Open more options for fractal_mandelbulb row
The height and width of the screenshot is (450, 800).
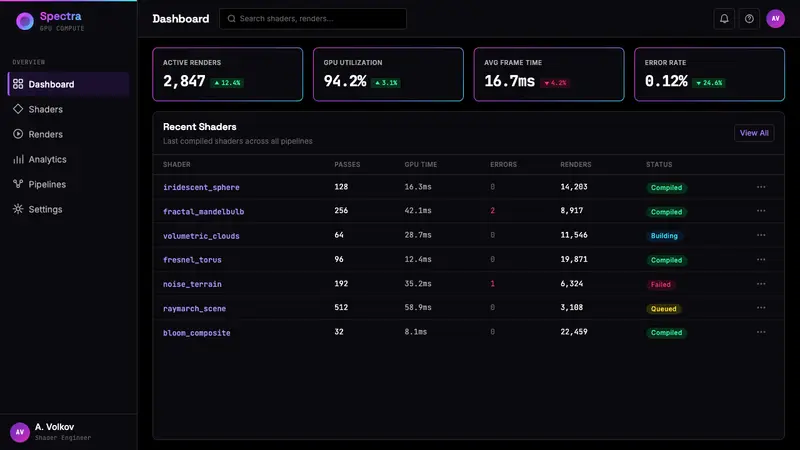click(x=761, y=211)
